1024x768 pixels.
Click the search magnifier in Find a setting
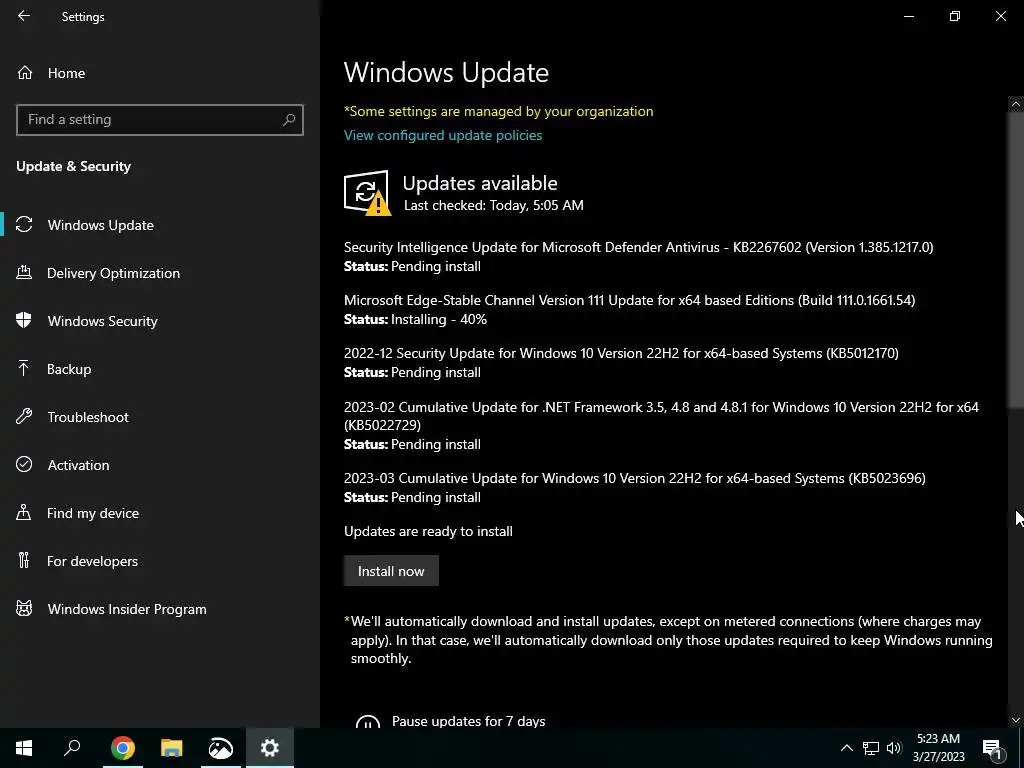289,120
